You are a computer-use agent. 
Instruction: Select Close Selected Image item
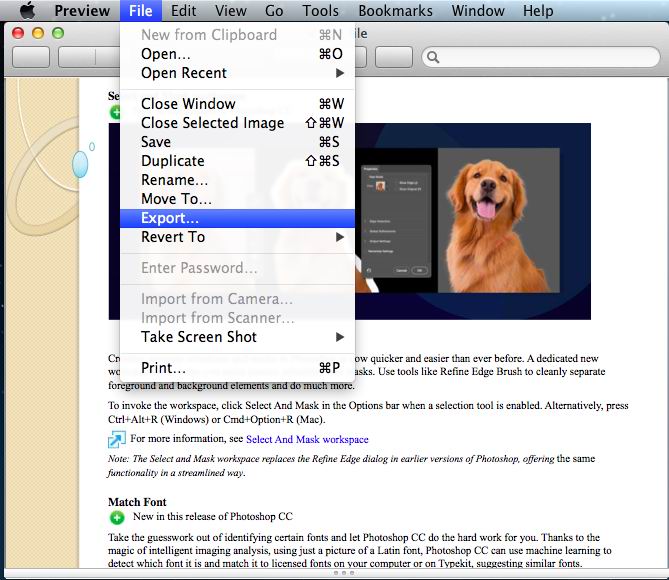click(x=237, y=123)
